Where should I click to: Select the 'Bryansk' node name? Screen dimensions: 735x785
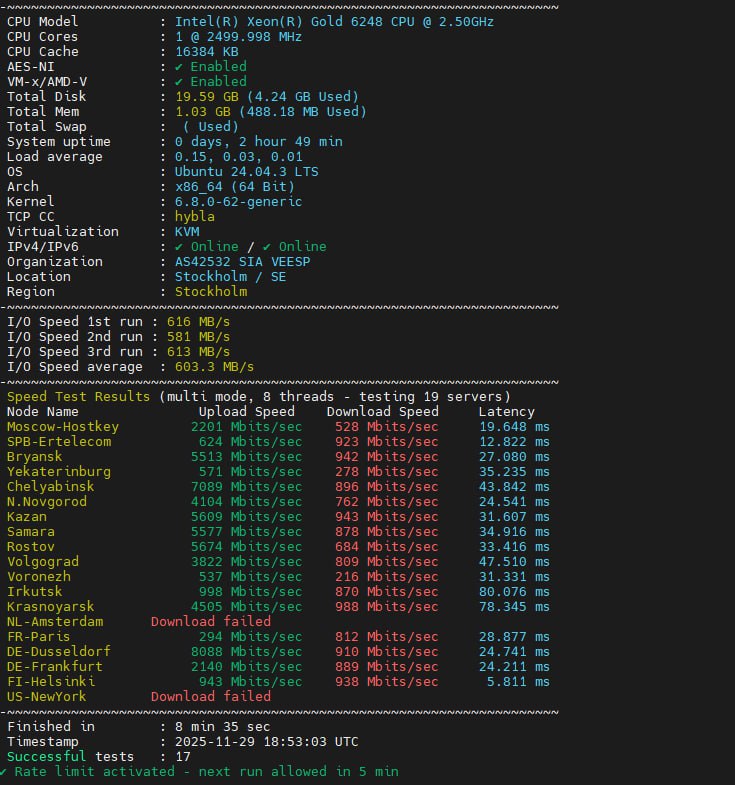(x=35, y=457)
